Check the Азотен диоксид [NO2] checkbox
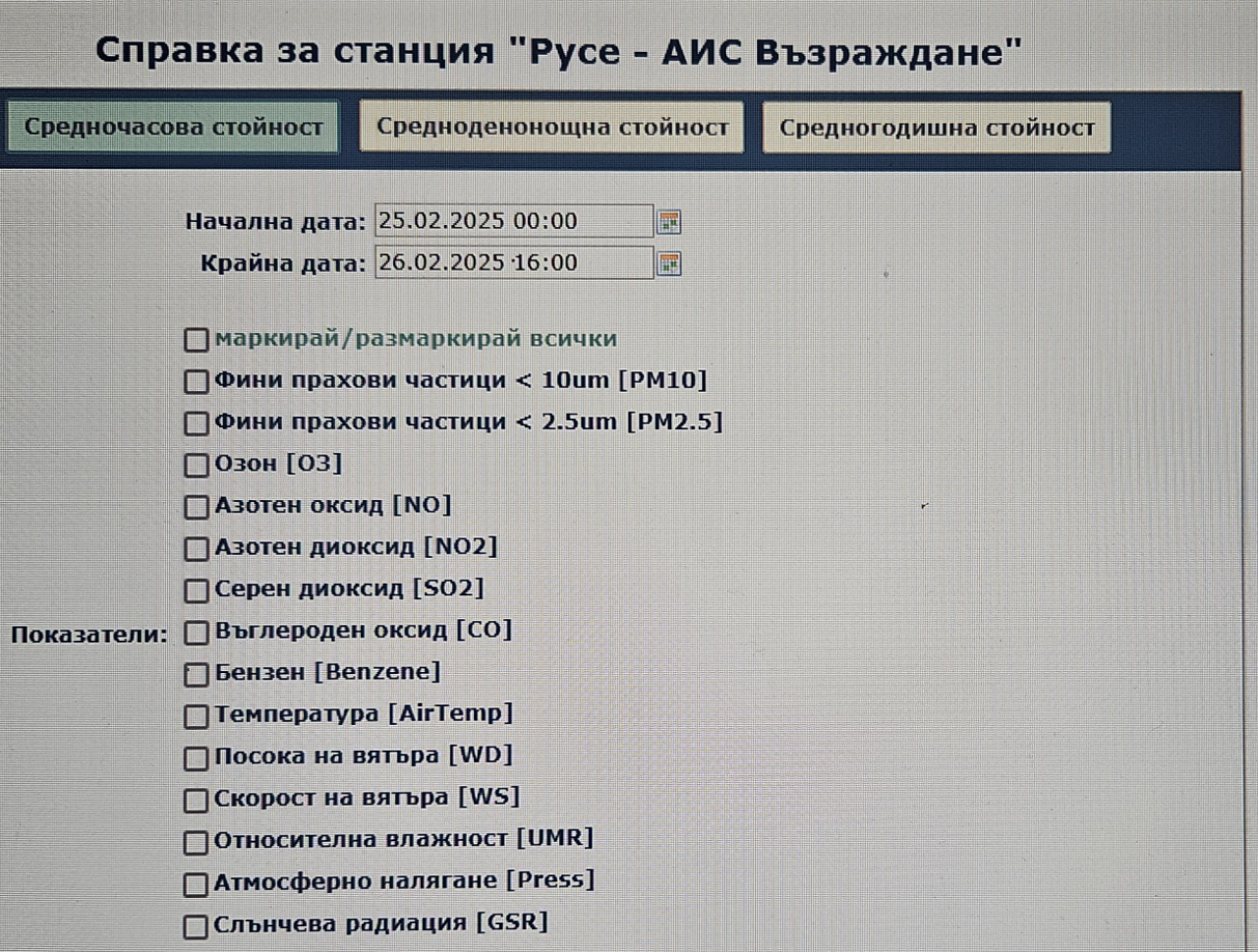The width and height of the screenshot is (1258, 952). 197,548
